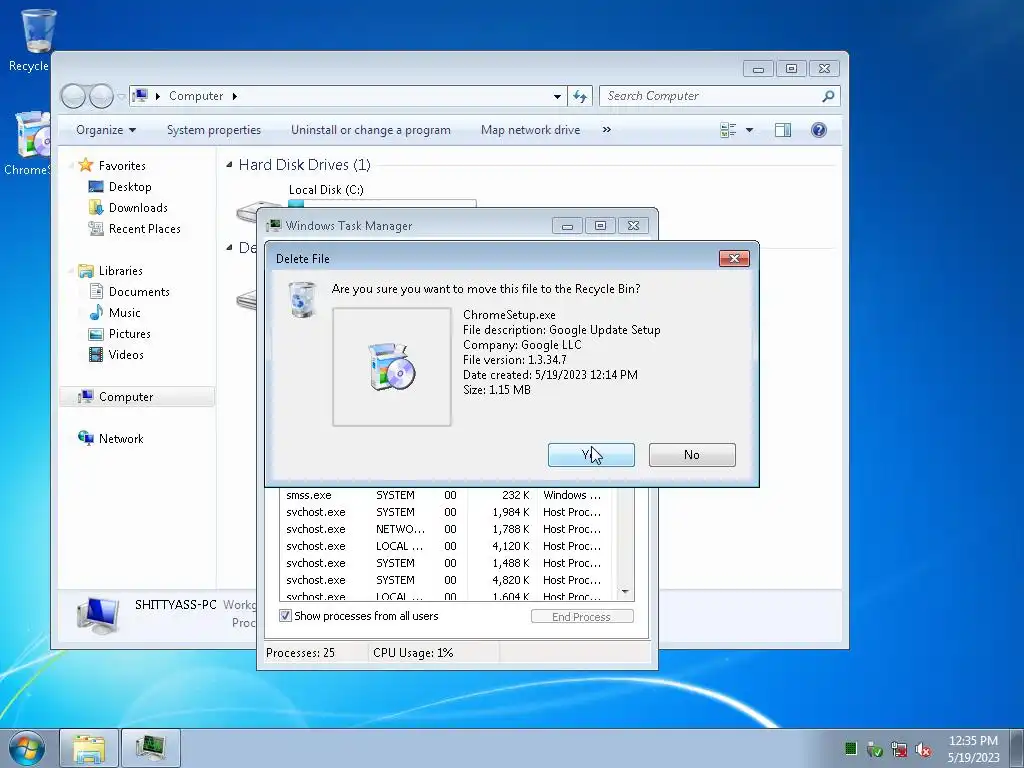Click the CPU Usage: 1% status entry
This screenshot has width=1024, height=768.
(x=413, y=653)
